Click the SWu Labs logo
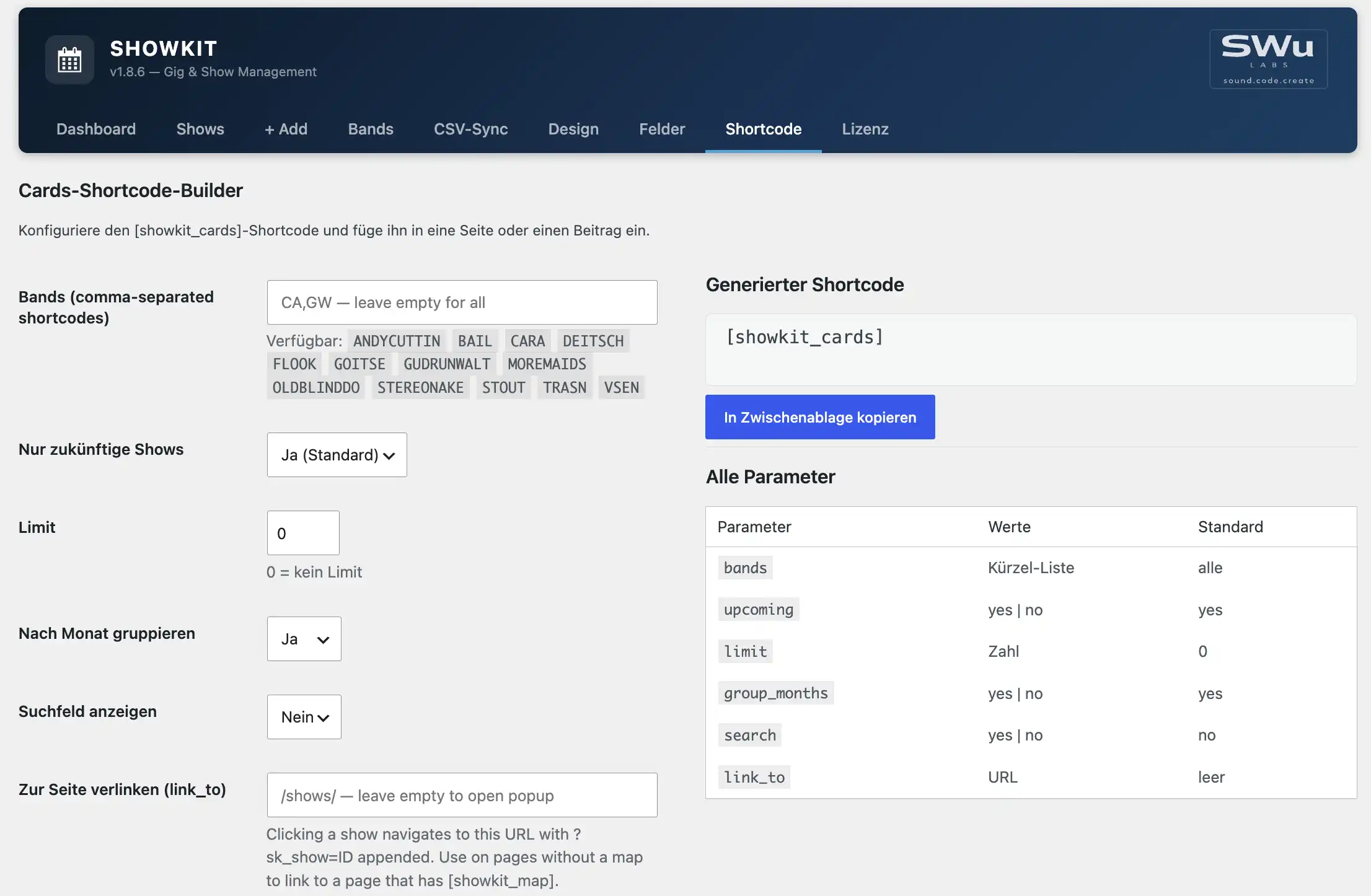Viewport: 1371px width, 896px height. (x=1268, y=59)
